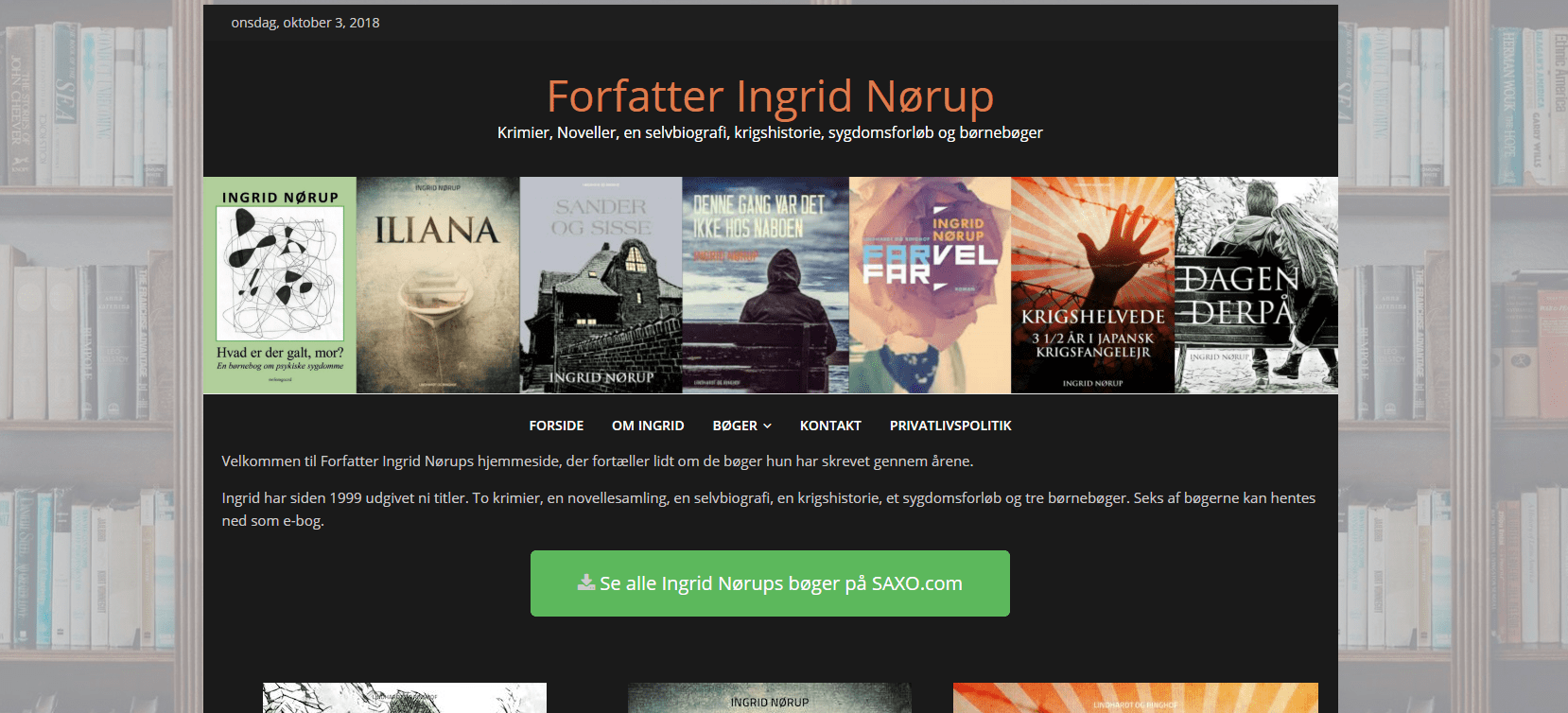Expand the BØGER dropdown chevron
The image size is (1568, 713).
[x=767, y=426]
